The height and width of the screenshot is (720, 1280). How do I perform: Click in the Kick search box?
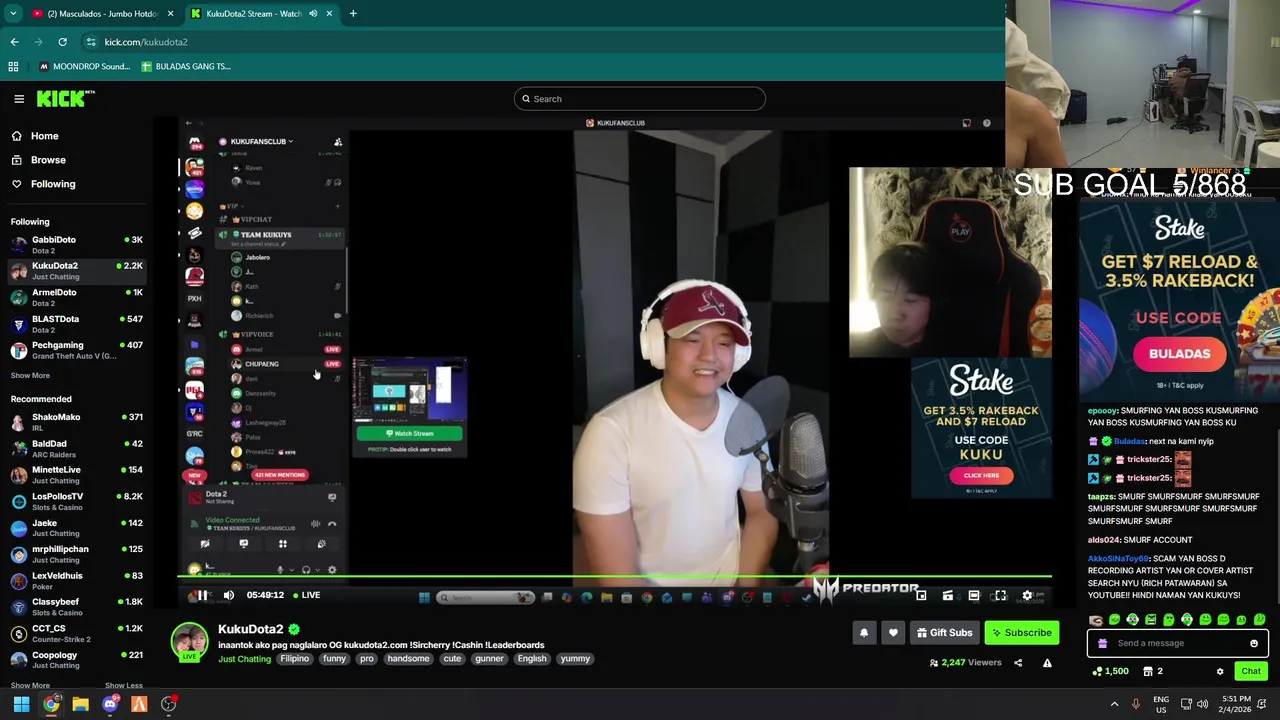tap(640, 98)
